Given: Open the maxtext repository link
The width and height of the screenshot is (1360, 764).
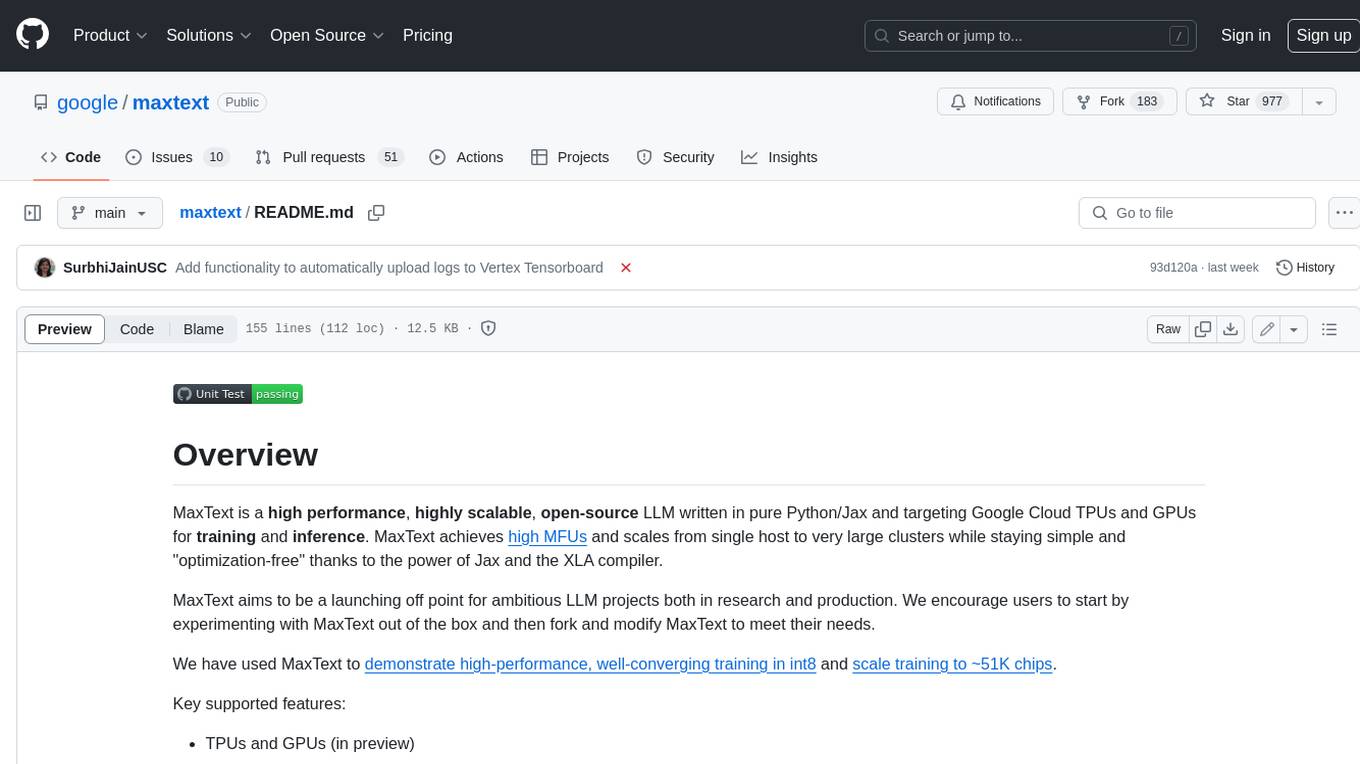Looking at the screenshot, I should (x=171, y=102).
